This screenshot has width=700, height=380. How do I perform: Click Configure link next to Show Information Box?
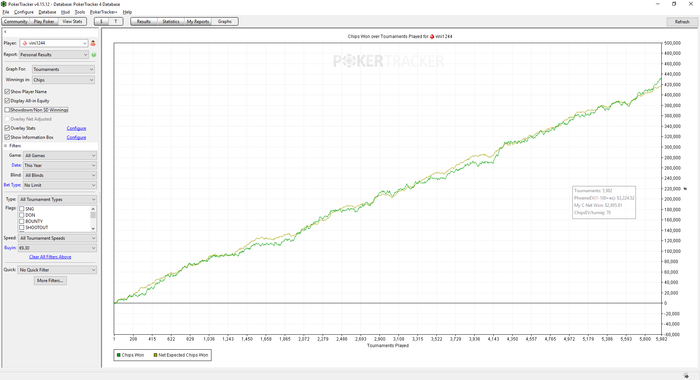point(76,138)
